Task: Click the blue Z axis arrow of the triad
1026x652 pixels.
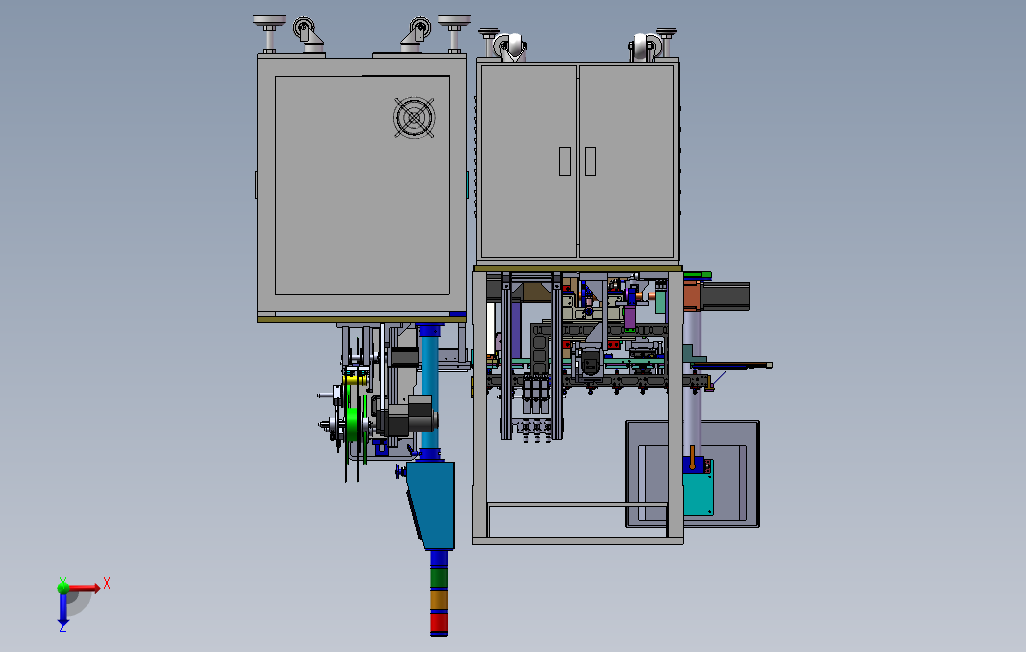Action: coord(63,610)
